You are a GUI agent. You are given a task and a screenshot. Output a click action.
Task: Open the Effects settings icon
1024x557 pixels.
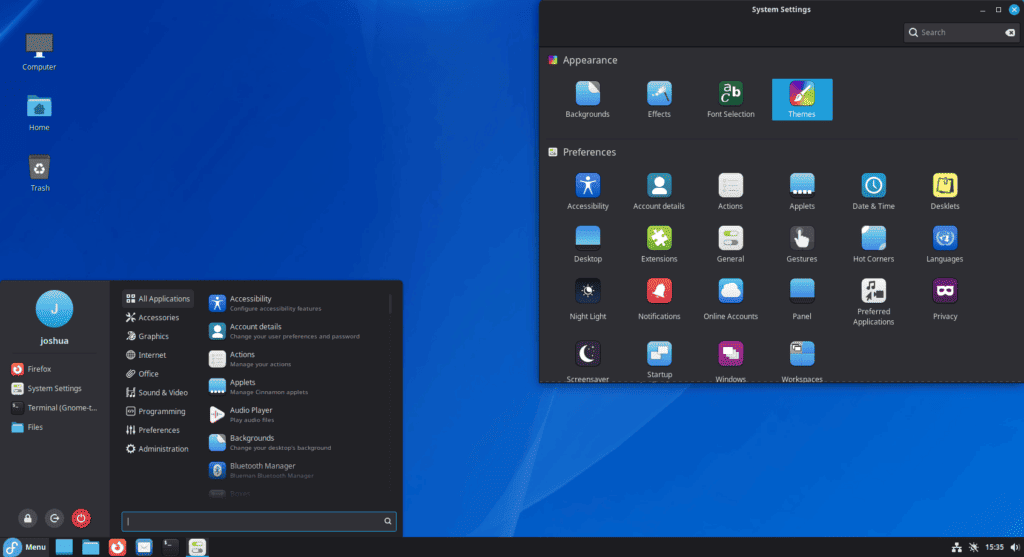coord(659,99)
